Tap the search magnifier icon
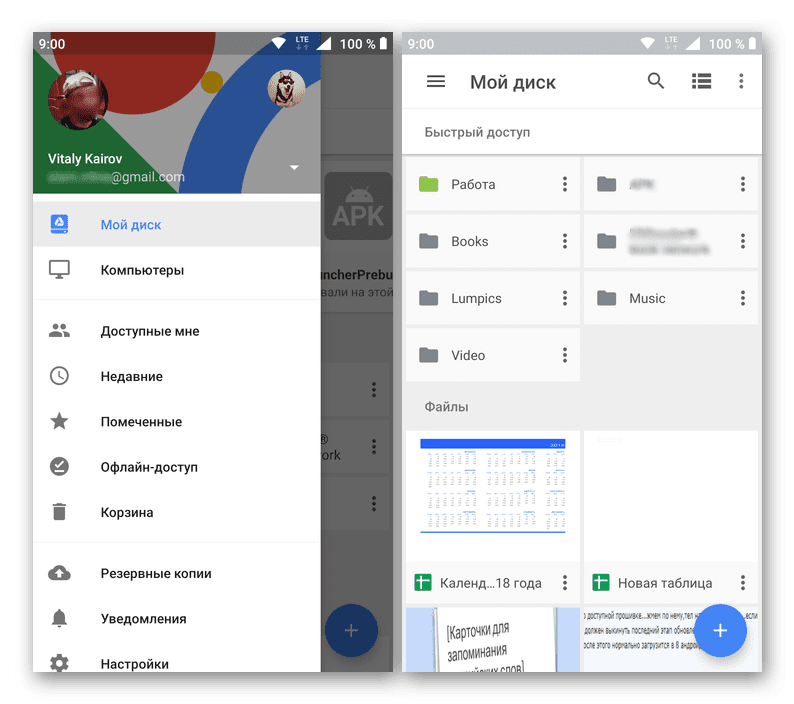Viewport: 794px width, 704px height. coord(656,81)
